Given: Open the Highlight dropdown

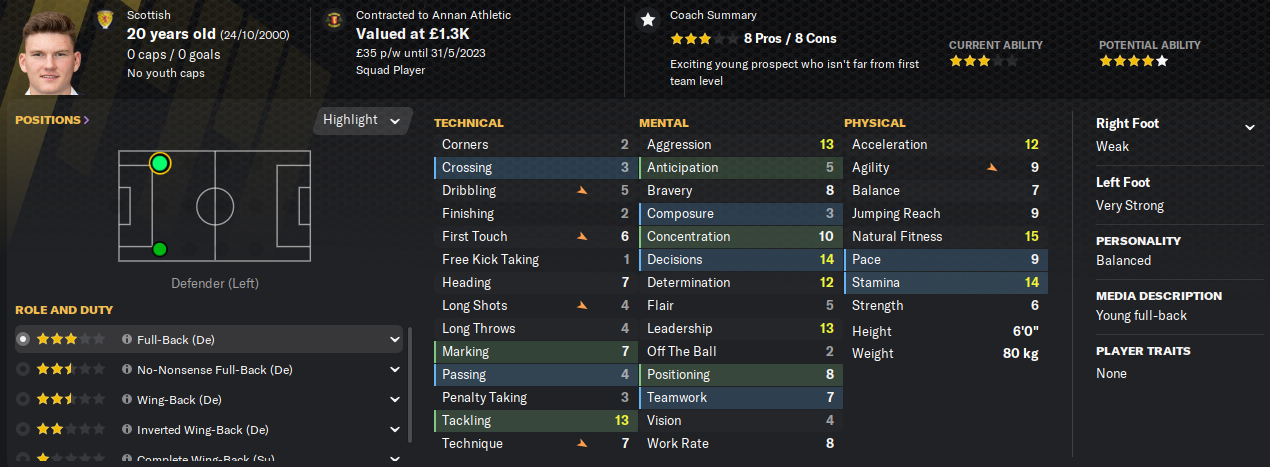Looking at the screenshot, I should [362, 120].
